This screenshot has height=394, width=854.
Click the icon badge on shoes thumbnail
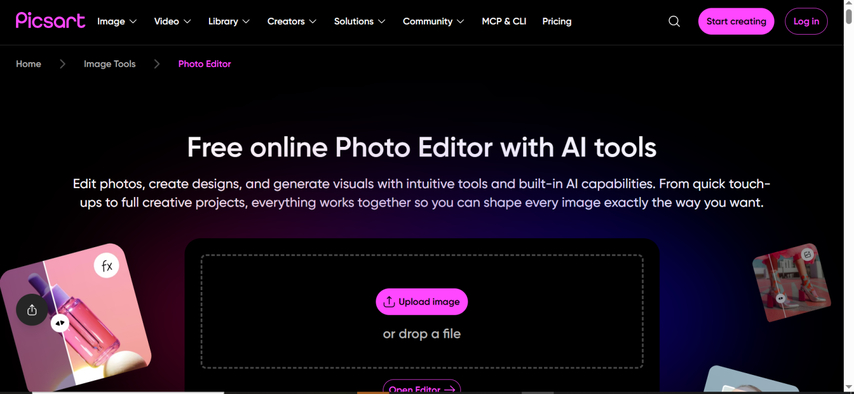tap(808, 254)
